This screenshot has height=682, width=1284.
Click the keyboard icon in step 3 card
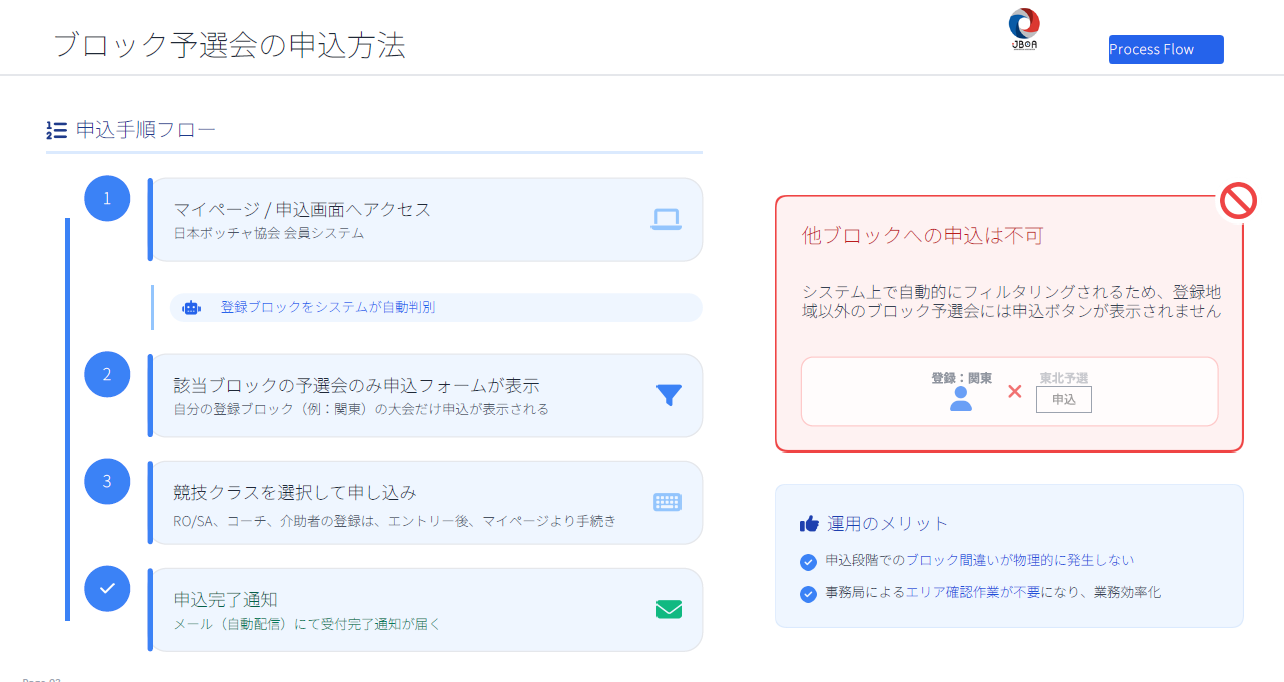coord(668,502)
